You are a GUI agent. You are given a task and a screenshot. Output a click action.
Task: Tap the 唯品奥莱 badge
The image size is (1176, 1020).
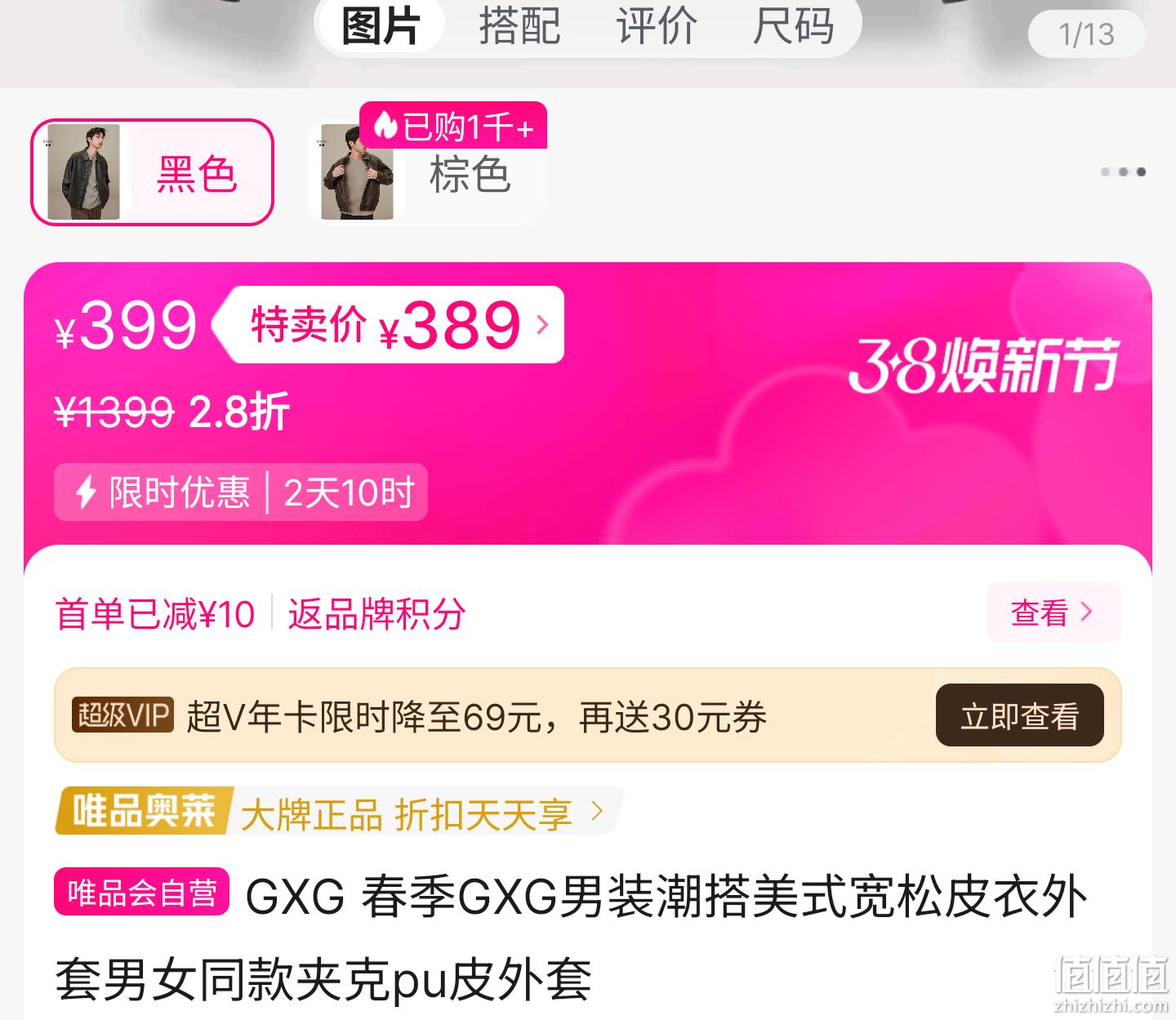(x=144, y=811)
